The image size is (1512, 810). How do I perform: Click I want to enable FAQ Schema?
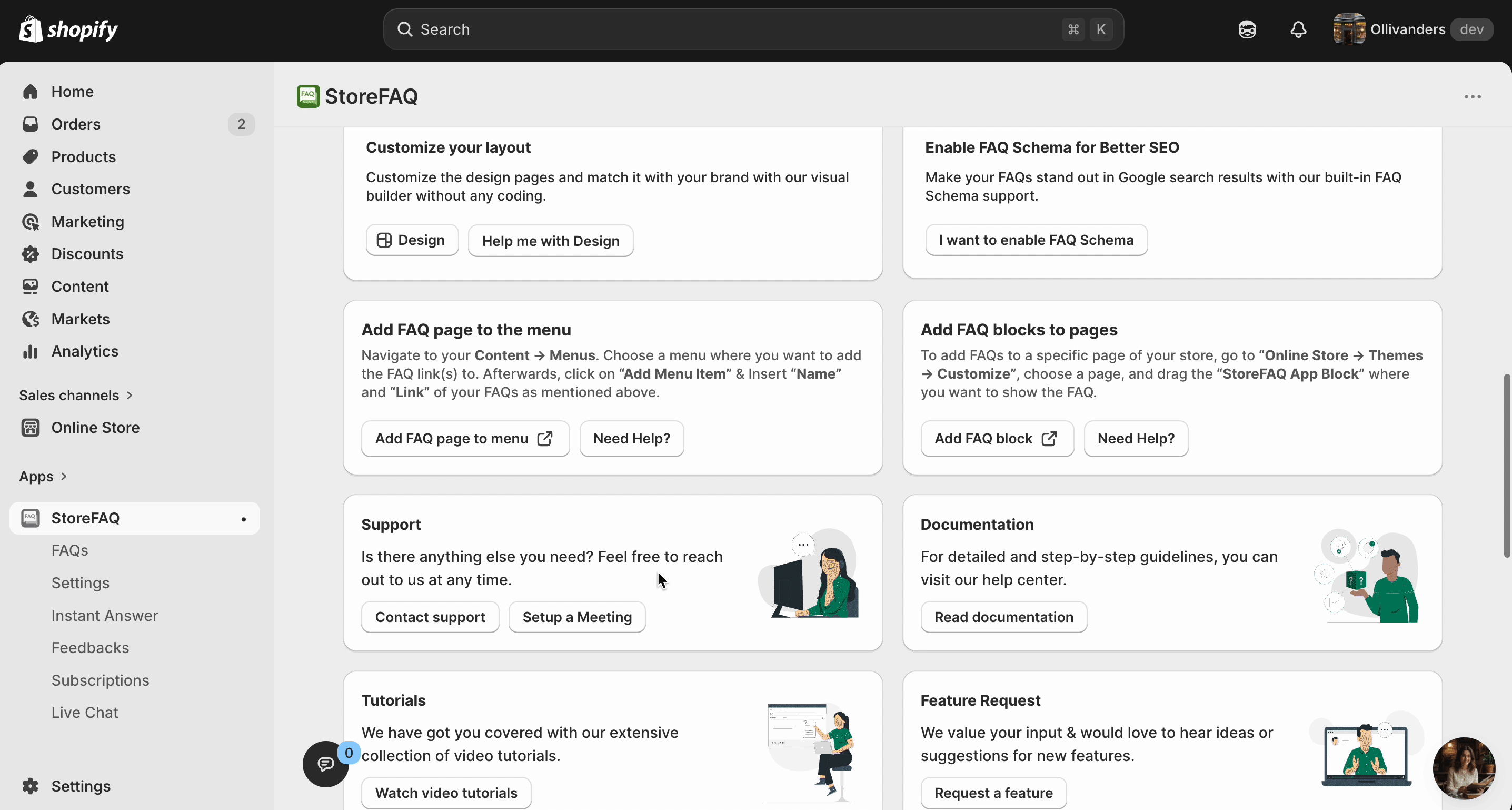tap(1036, 240)
